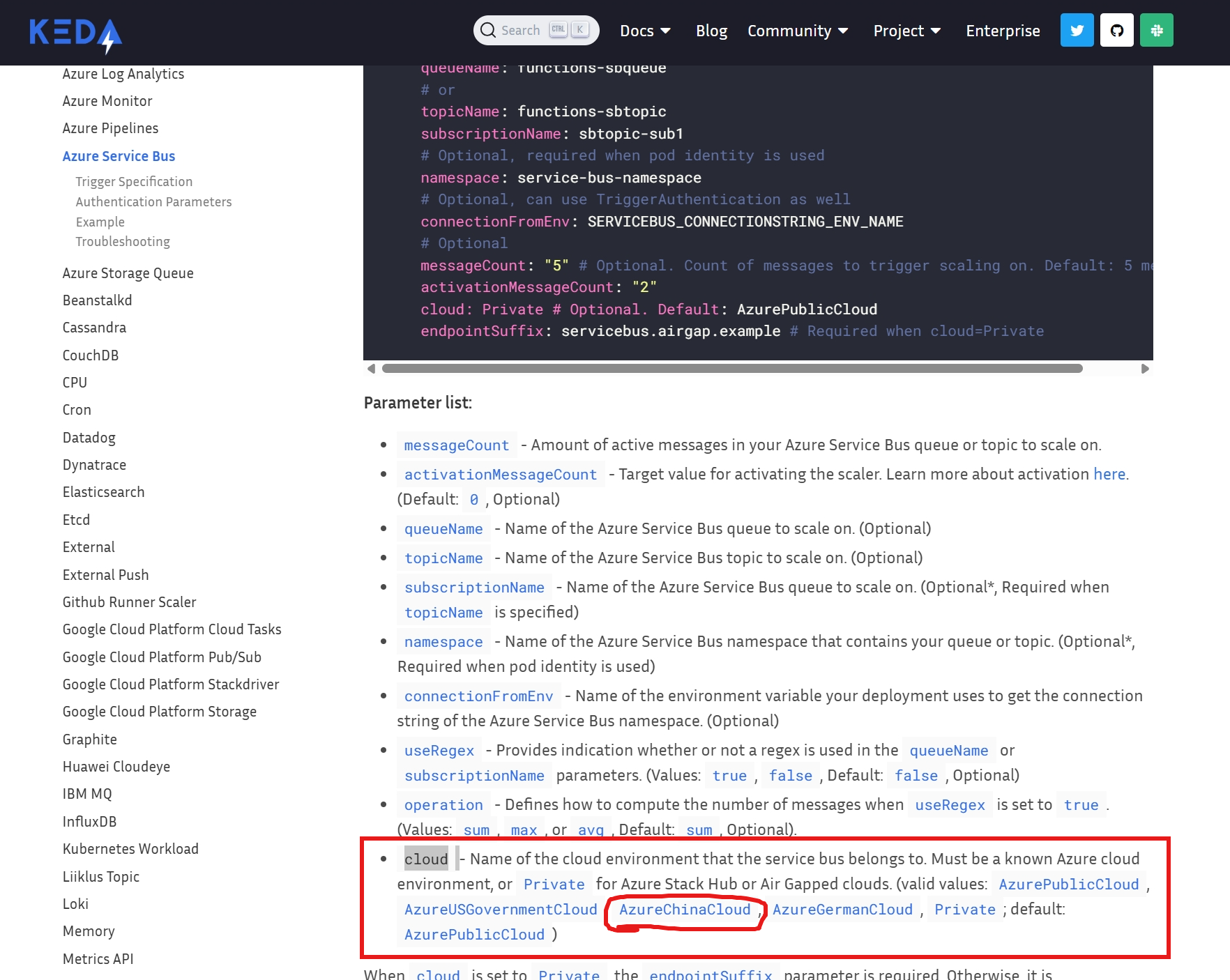Screen dimensions: 1230x980
Task: Open the Blog page
Action: (711, 31)
